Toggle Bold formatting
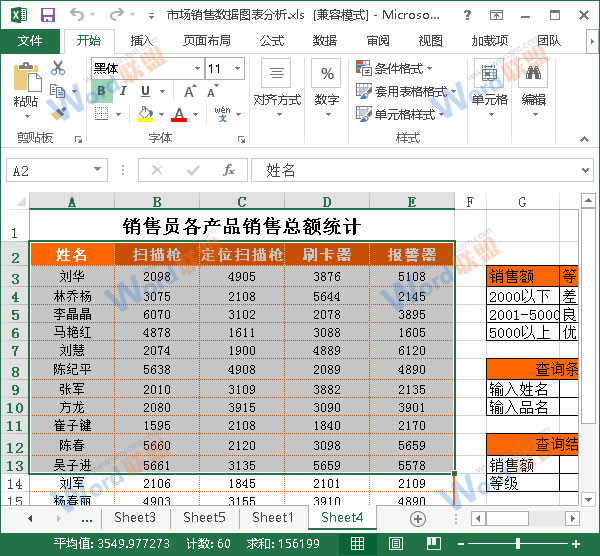The height and width of the screenshot is (556, 600). click(x=100, y=91)
